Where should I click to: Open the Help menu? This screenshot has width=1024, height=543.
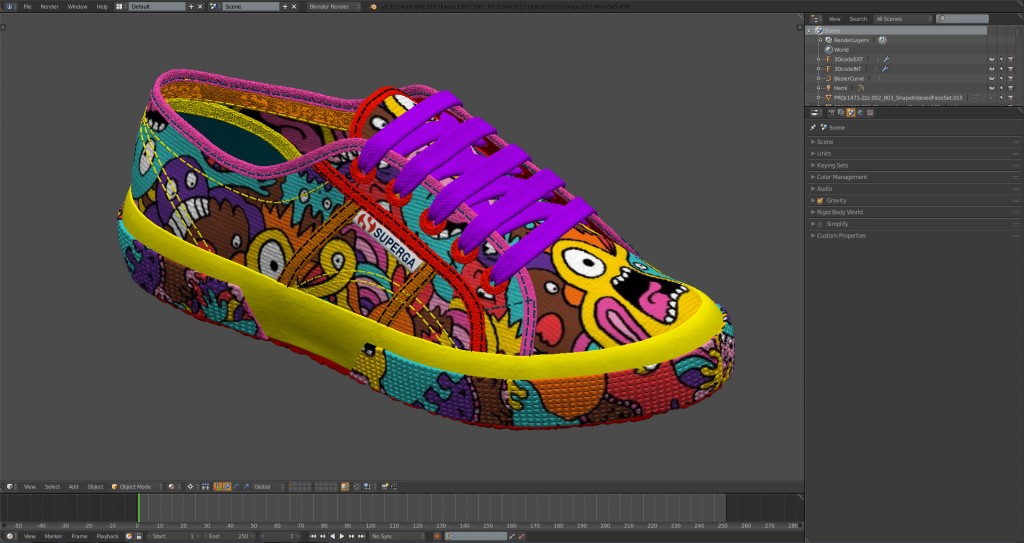(102, 7)
